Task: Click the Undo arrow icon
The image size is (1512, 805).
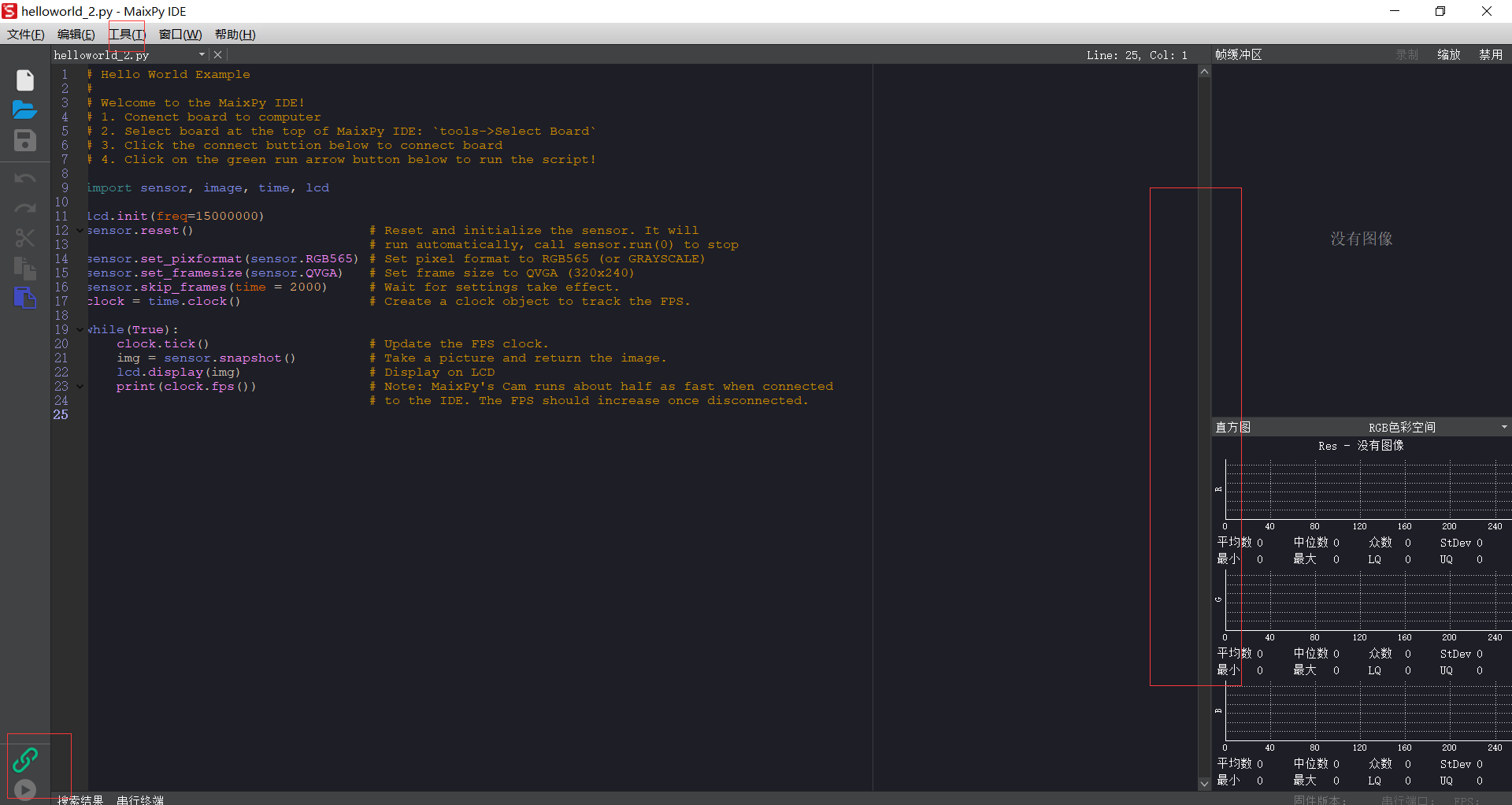Action: [x=25, y=178]
